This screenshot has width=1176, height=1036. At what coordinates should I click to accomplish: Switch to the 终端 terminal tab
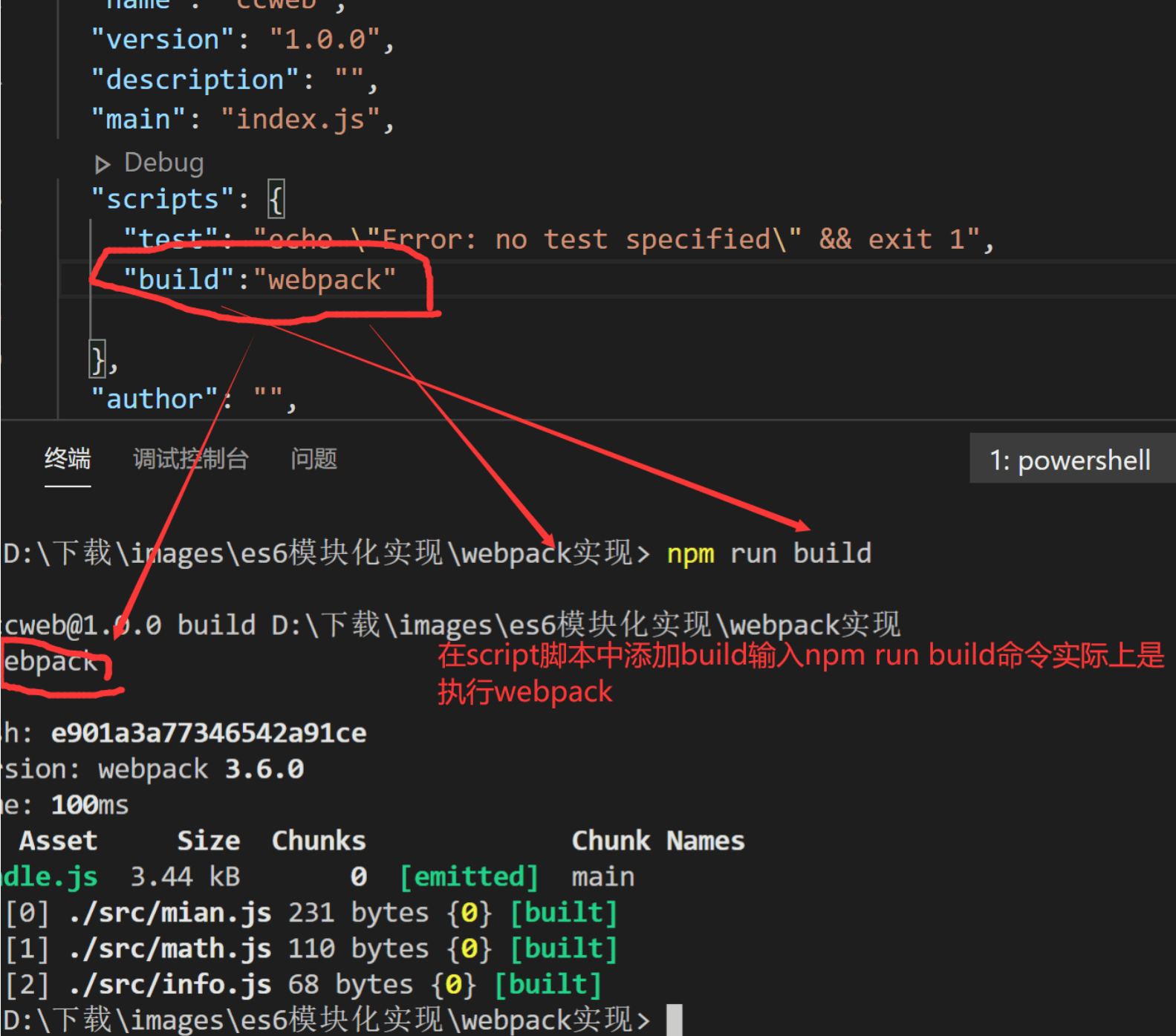68,459
